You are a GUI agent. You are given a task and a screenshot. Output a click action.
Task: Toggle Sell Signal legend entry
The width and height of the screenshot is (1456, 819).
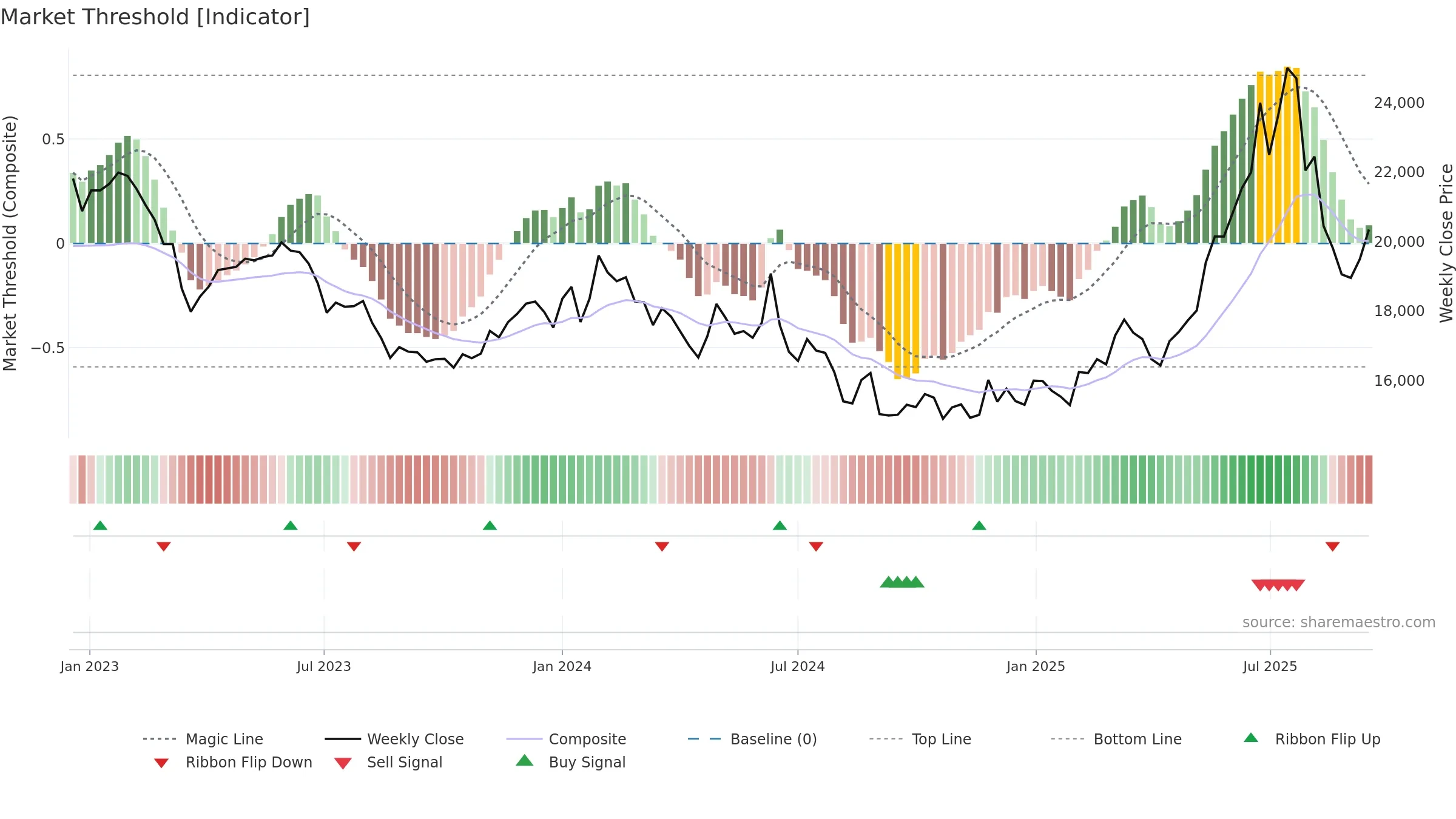(x=388, y=763)
